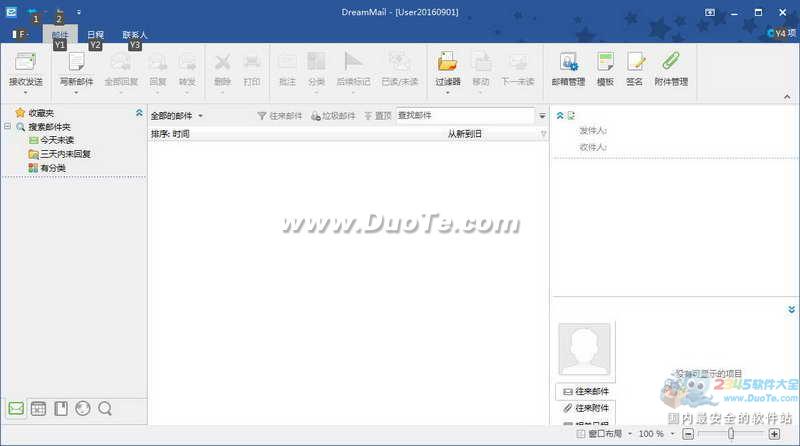Viewport: 800px width, 446px height.
Task: Open the globe icon in bottom navigation
Action: [x=83, y=408]
